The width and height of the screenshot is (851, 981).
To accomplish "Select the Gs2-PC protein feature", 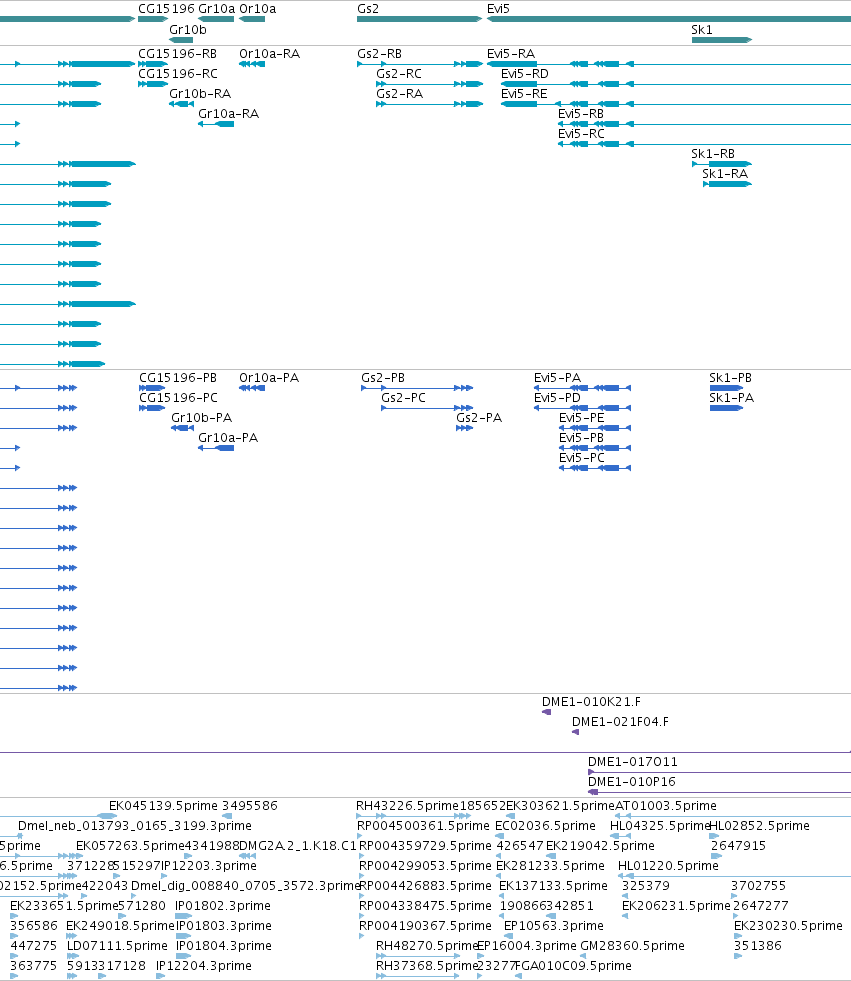I will click(427, 408).
